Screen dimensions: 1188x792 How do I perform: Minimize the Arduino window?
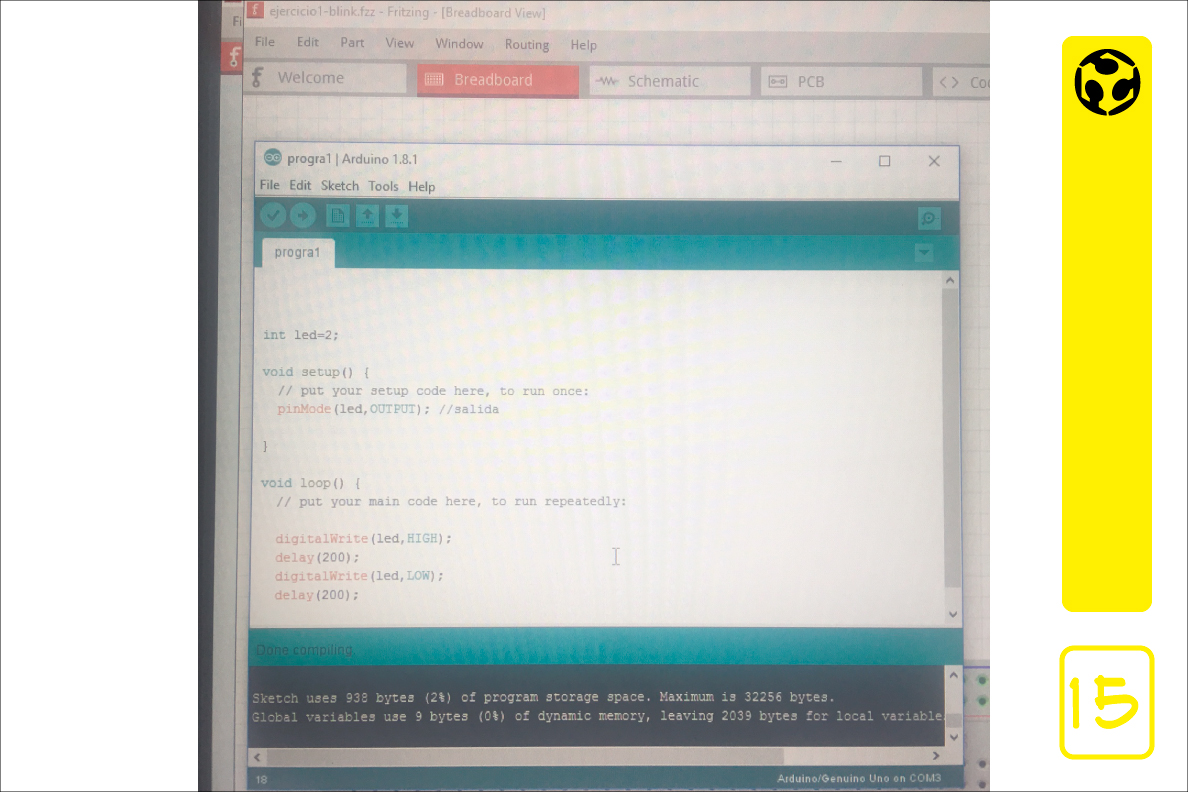836,161
